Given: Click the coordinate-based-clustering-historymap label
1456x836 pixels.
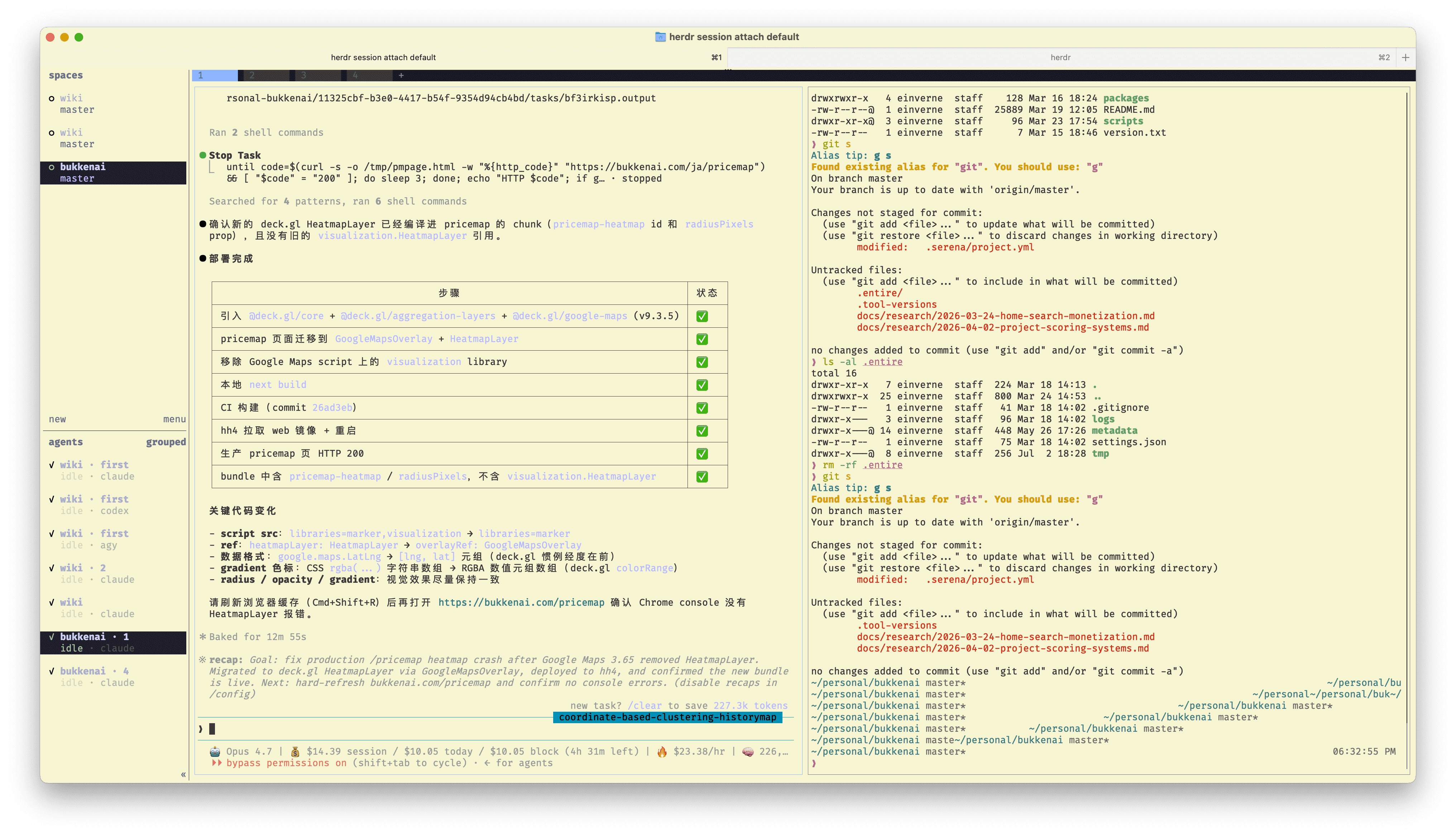Looking at the screenshot, I should click(668, 717).
